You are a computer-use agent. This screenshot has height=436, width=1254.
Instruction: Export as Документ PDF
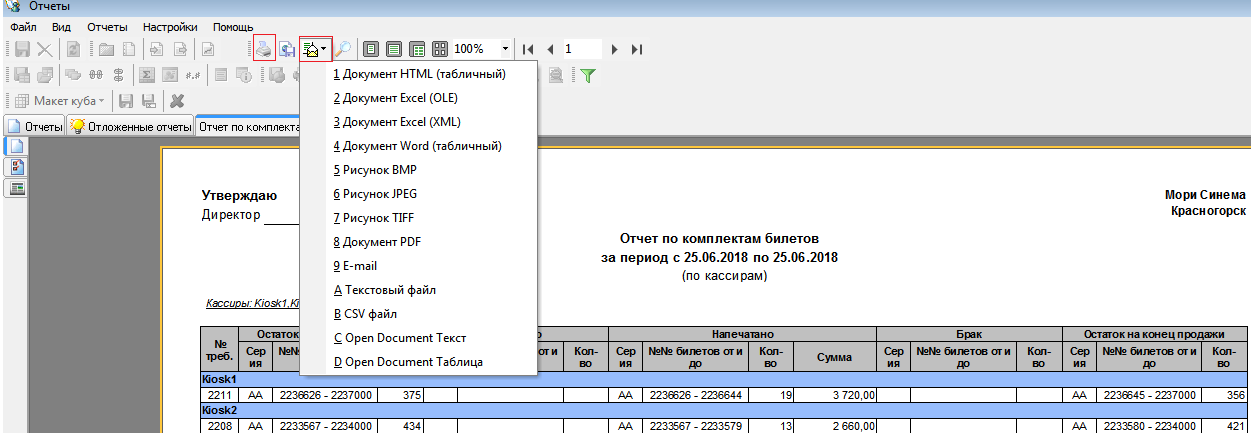coord(418,242)
